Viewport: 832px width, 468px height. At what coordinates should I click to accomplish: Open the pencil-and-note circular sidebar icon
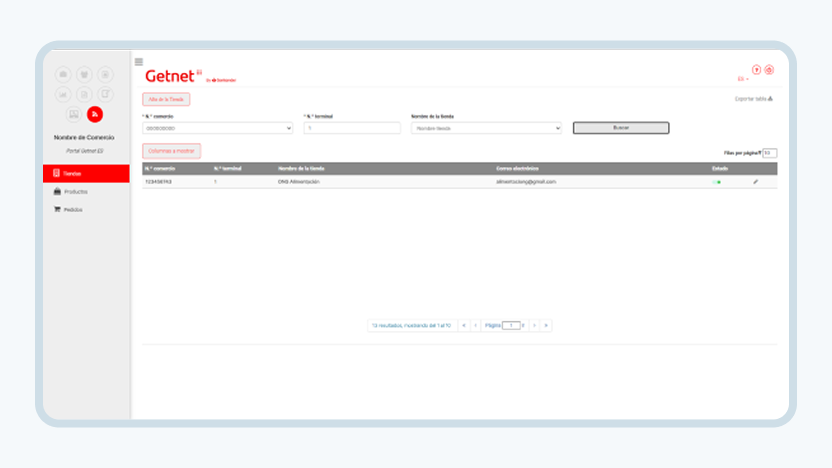click(x=105, y=94)
